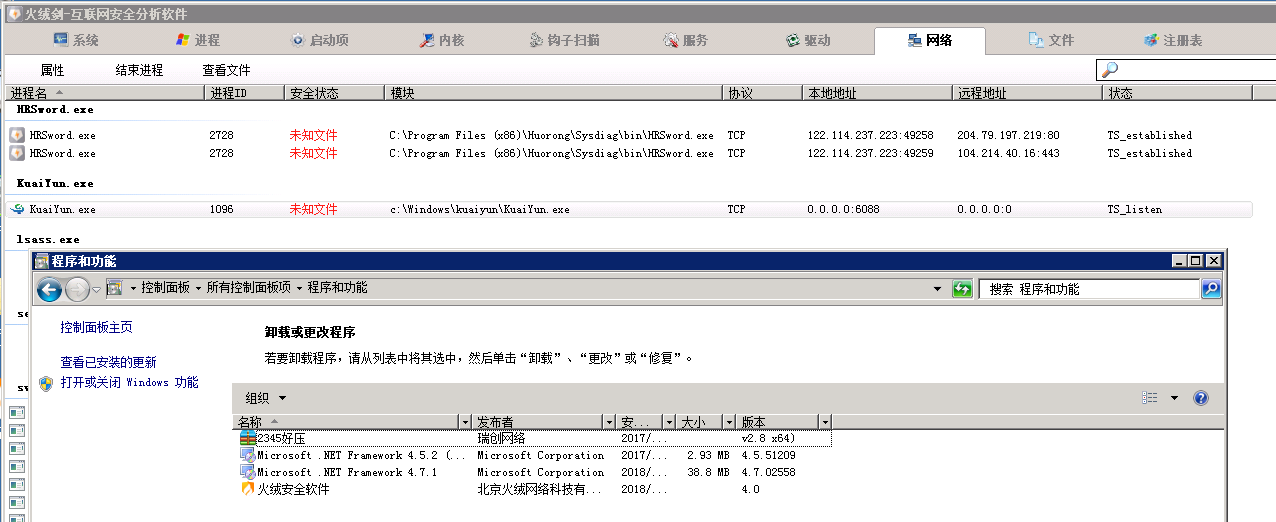Click the lsass.exe group header

point(48,240)
